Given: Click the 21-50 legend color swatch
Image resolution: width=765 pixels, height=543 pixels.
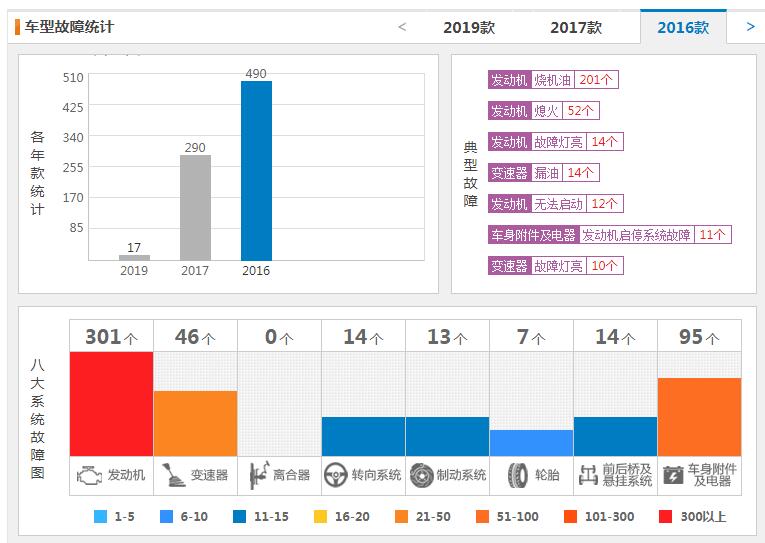Looking at the screenshot, I should pyautogui.click(x=402, y=516).
